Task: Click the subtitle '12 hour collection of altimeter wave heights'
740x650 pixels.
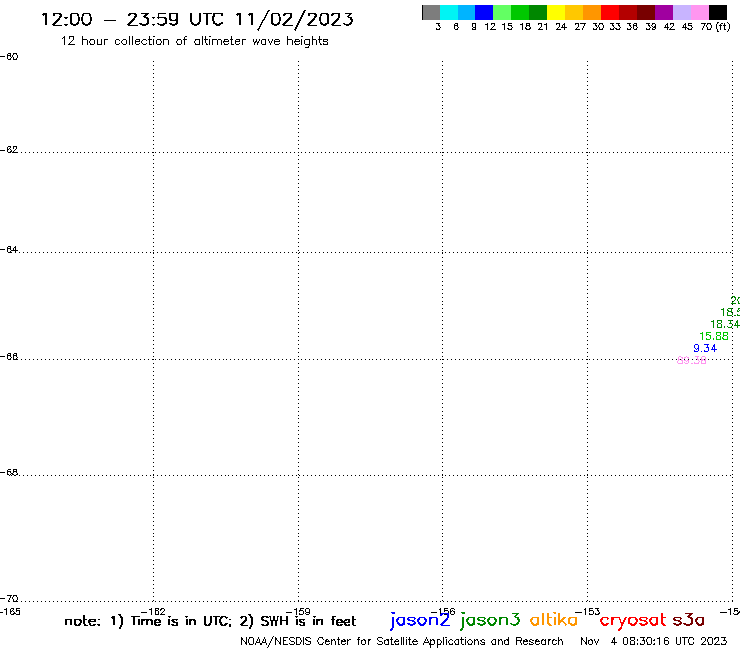Action: pos(194,42)
